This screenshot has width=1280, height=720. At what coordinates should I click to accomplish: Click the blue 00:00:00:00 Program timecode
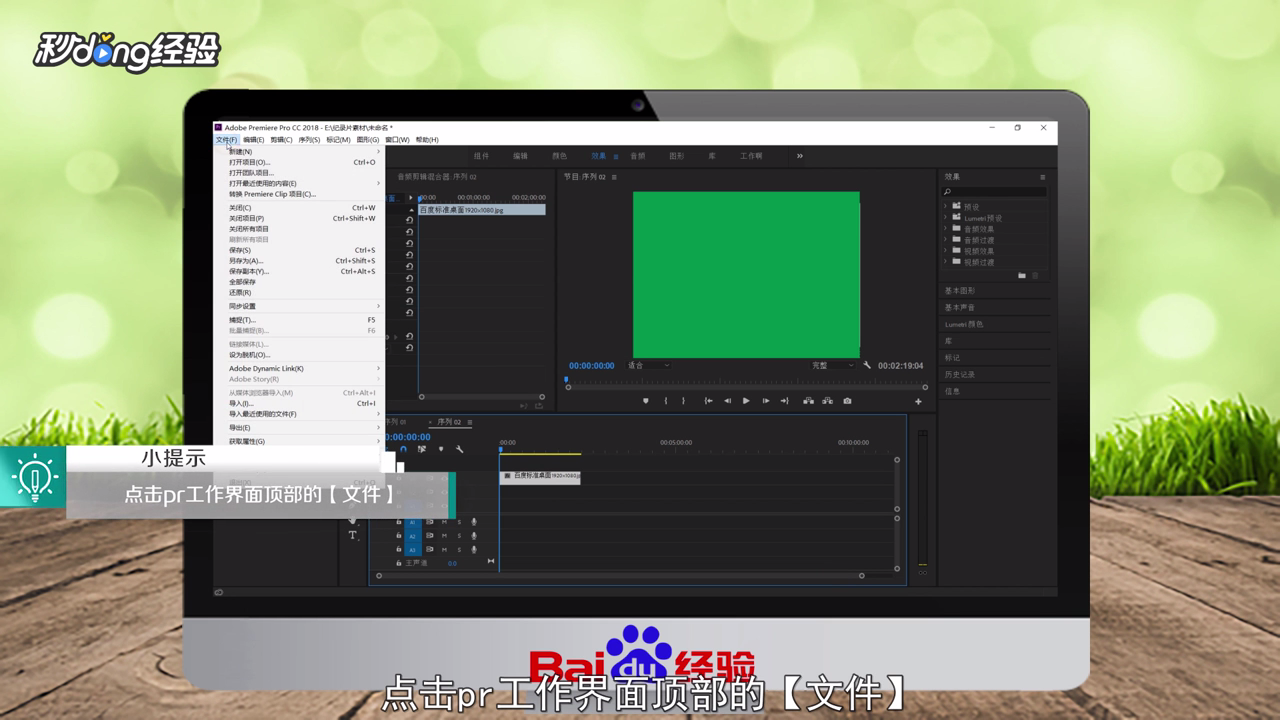tap(592, 366)
